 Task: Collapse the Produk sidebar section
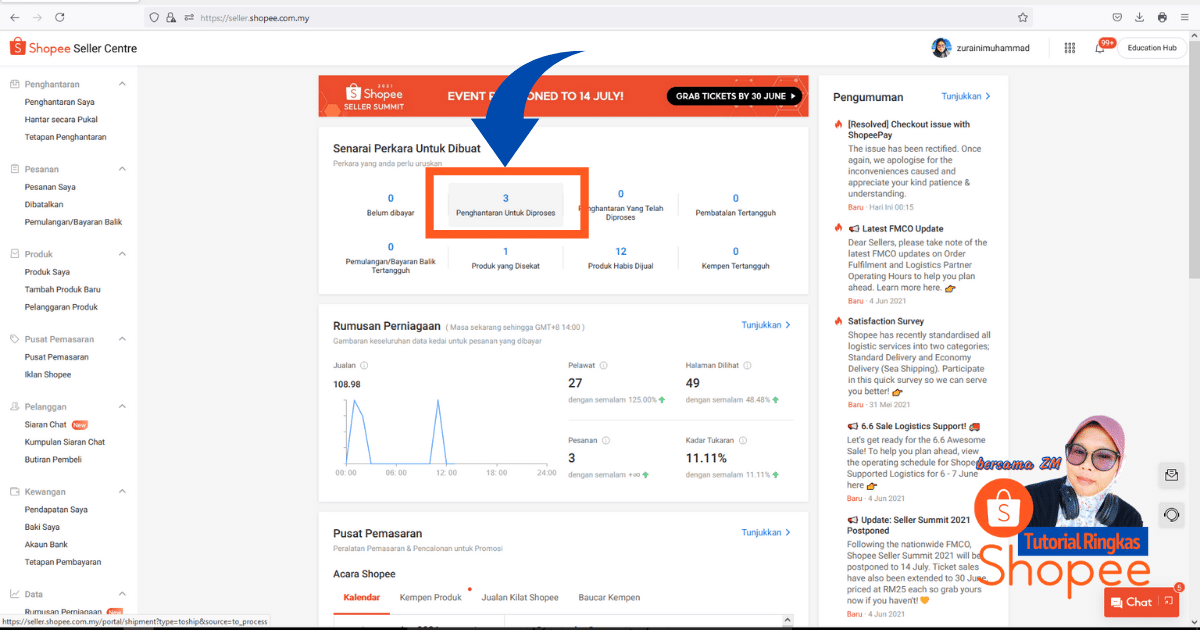click(122, 254)
